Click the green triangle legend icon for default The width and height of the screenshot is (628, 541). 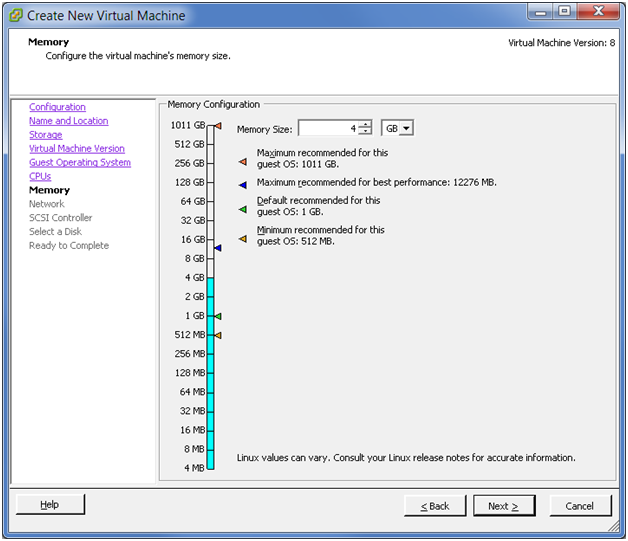(x=243, y=209)
